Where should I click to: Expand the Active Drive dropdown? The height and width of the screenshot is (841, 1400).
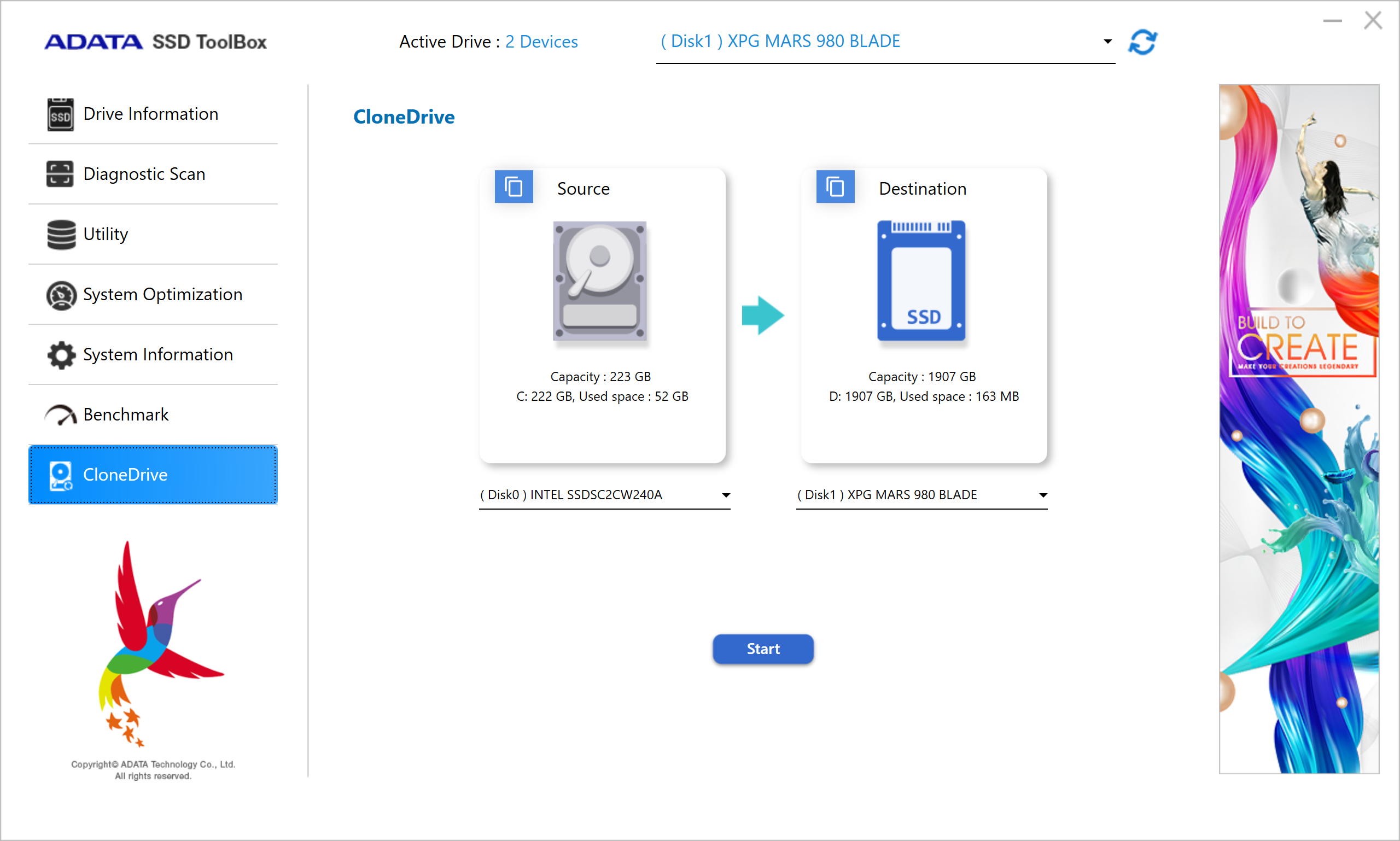(x=1107, y=42)
